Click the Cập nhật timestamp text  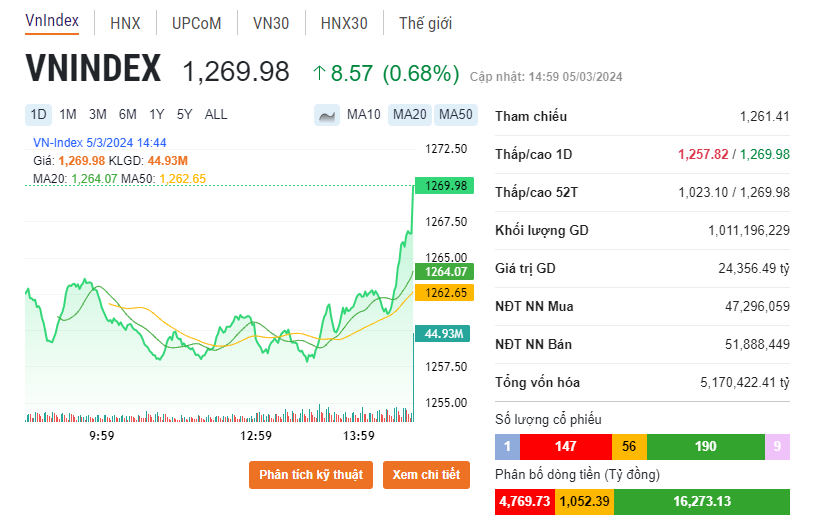(x=546, y=77)
